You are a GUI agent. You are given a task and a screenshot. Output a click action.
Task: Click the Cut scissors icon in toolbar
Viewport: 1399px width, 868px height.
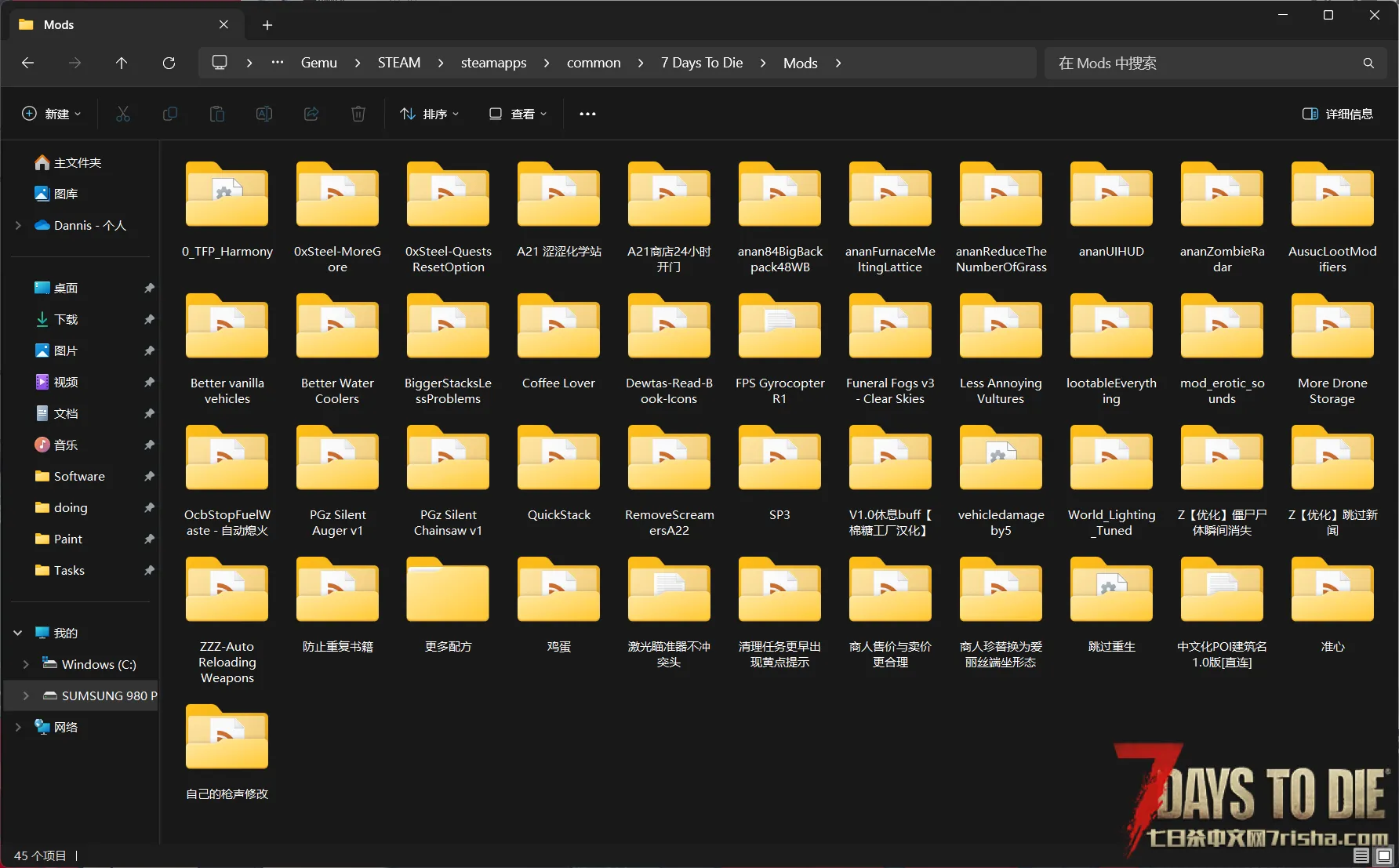123,114
